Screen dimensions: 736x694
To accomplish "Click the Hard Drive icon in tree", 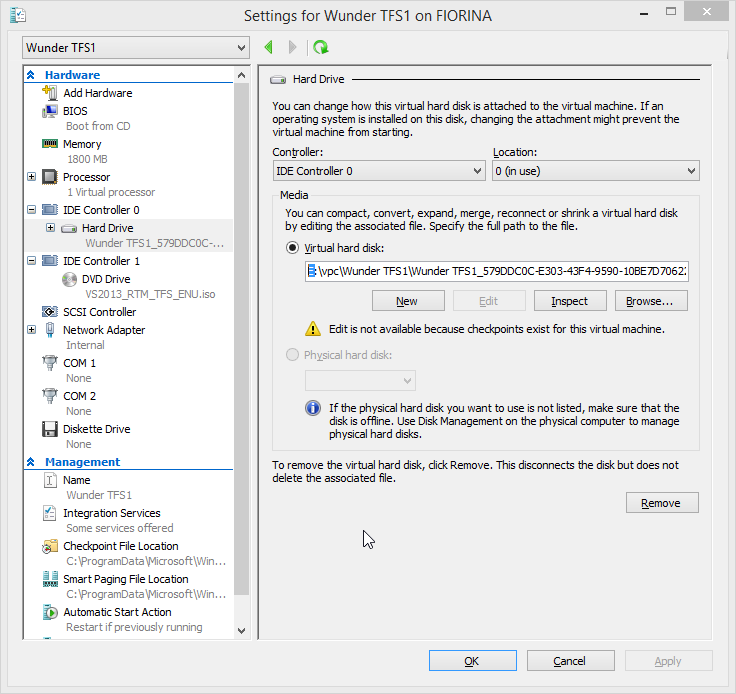I will (69, 229).
